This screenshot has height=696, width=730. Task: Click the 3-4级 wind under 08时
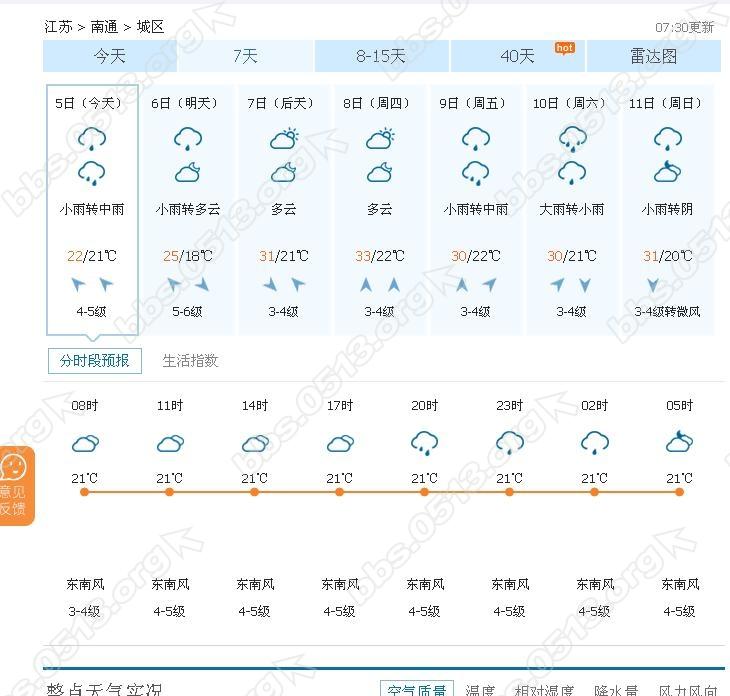pyautogui.click(x=84, y=611)
